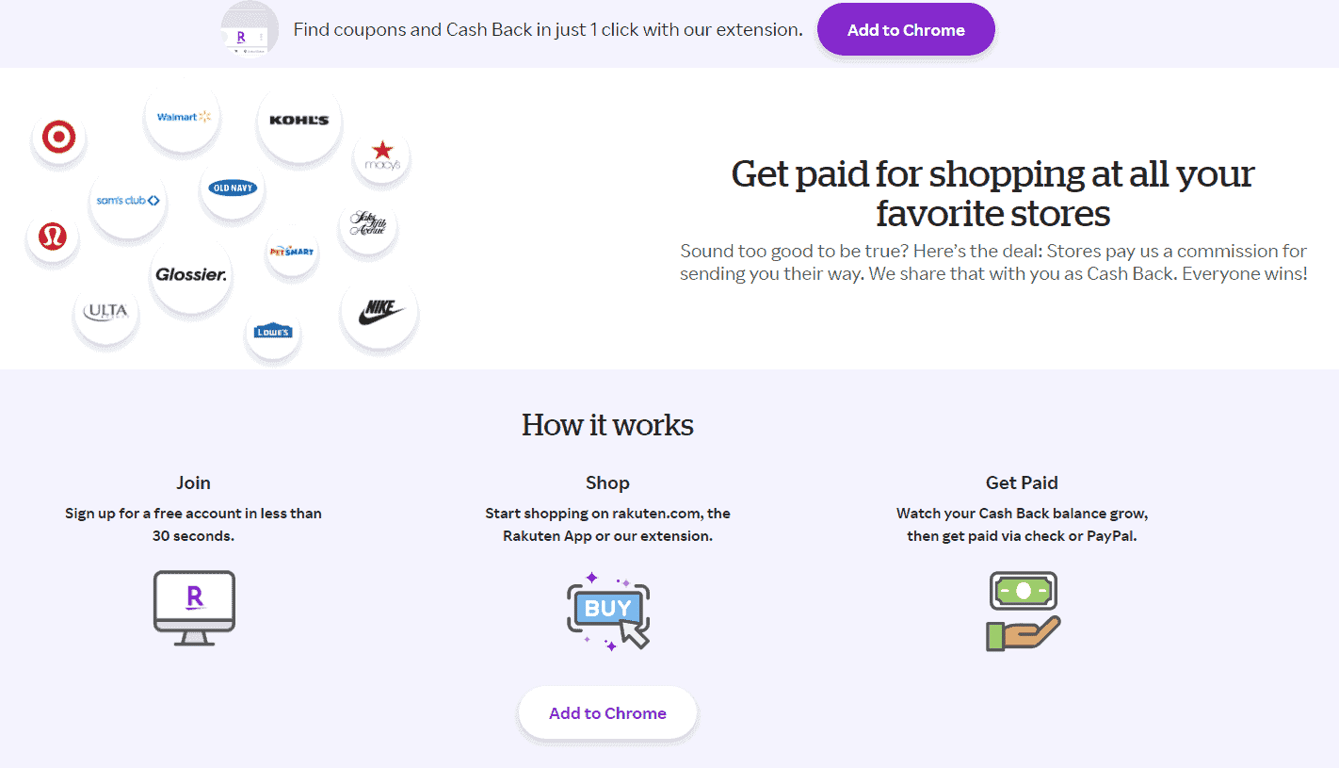1339x768 pixels.
Task: Open the Nike swoosh logo
Action: (379, 312)
